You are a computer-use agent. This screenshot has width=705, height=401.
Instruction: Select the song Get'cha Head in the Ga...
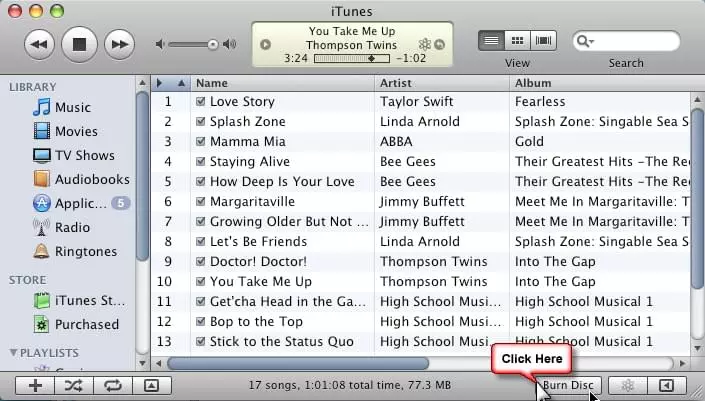pos(288,302)
